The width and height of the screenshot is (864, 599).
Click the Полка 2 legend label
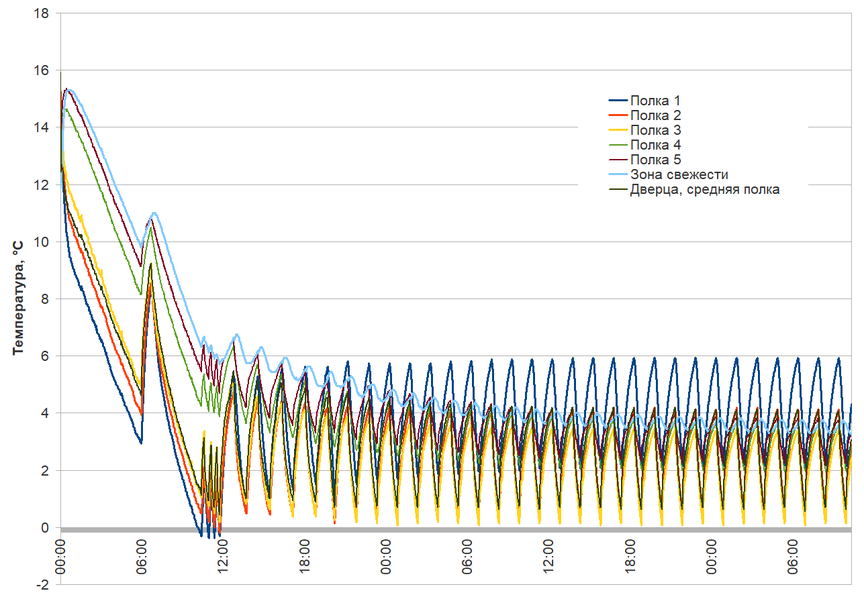(655, 115)
